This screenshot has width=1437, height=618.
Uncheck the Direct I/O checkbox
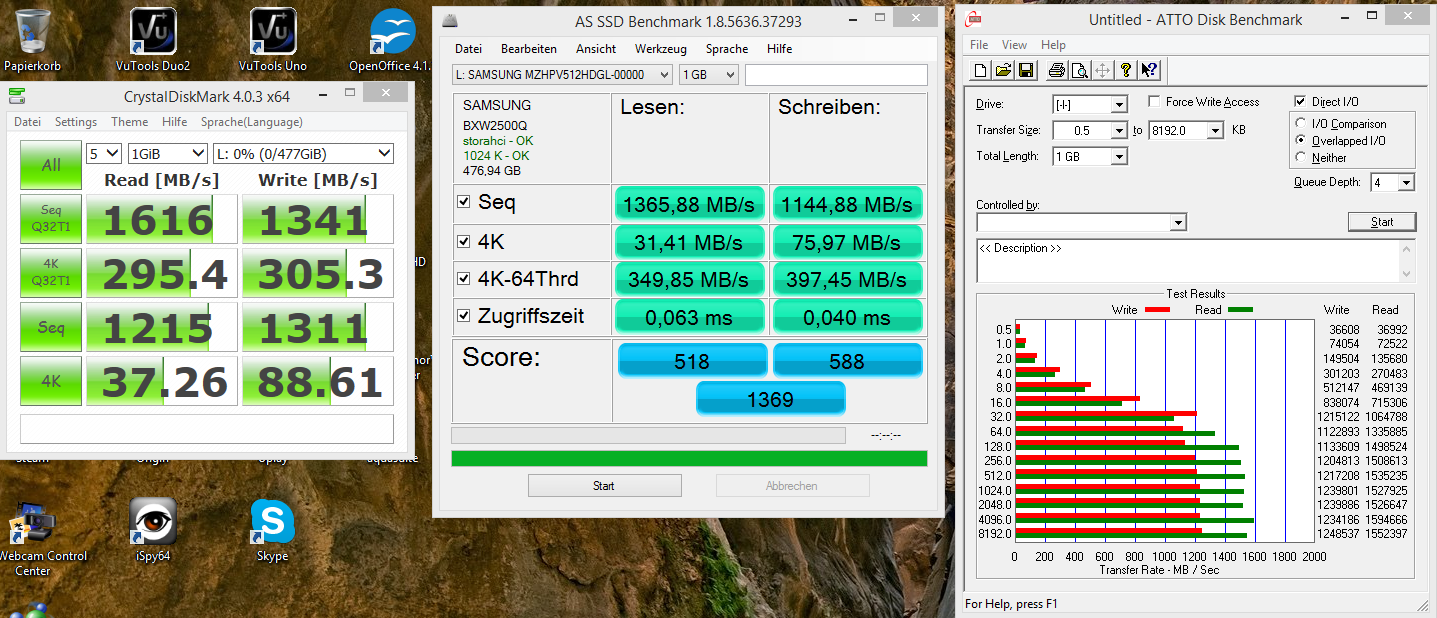coord(1300,102)
